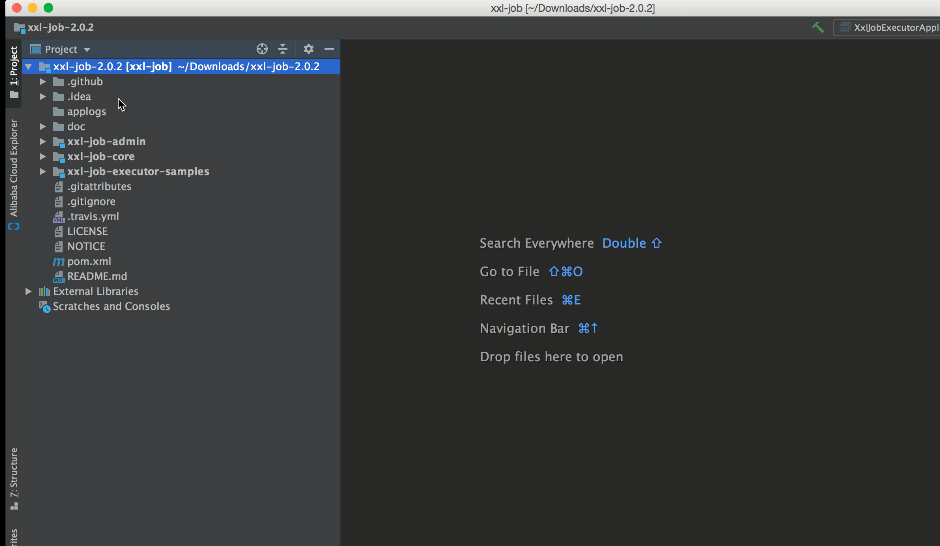Image resolution: width=940 pixels, height=546 pixels.
Task: Open the XxlJobExecutorAppl run configuration dropdown
Action: [x=887, y=28]
